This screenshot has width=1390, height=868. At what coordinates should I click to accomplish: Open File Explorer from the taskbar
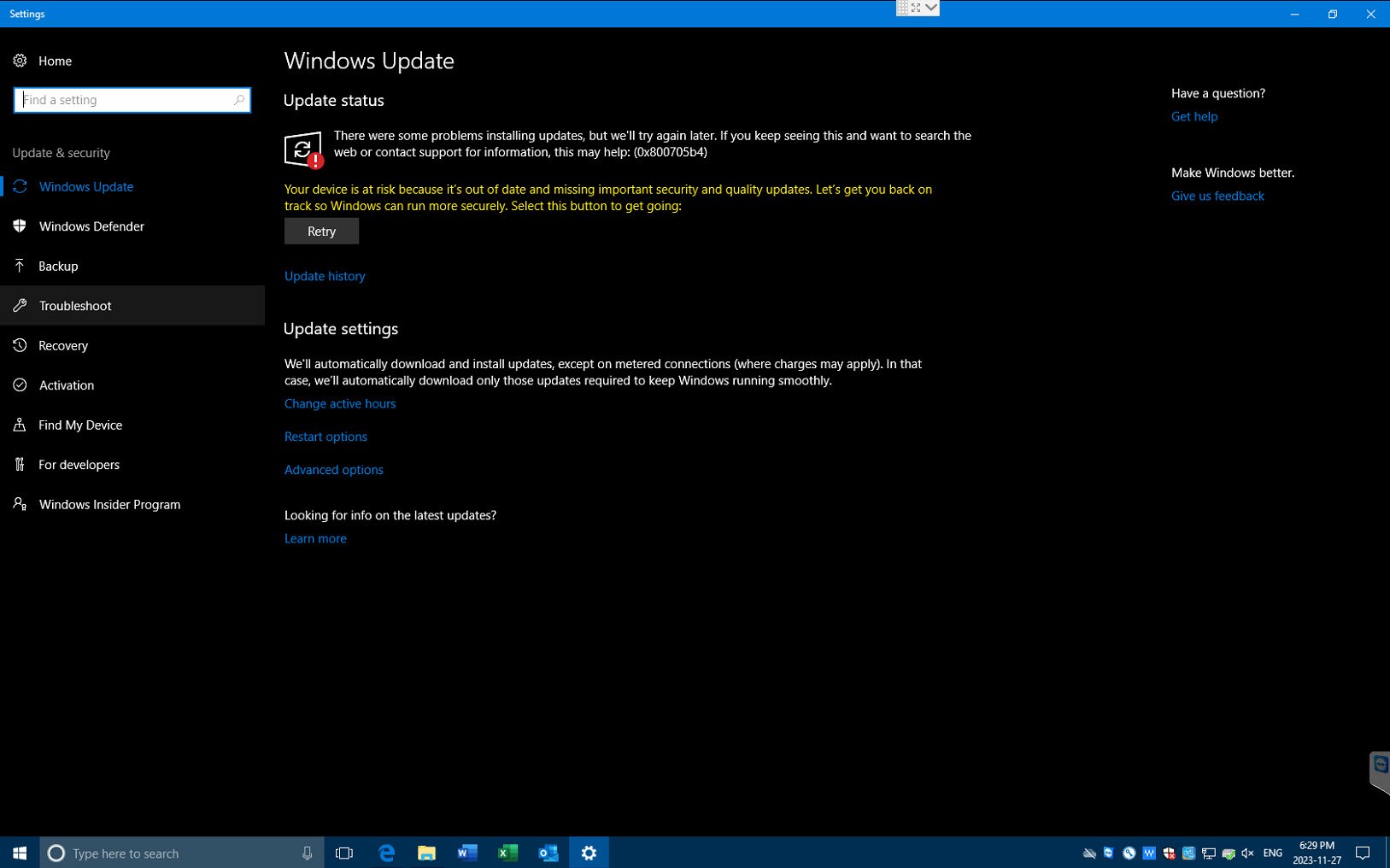426,853
